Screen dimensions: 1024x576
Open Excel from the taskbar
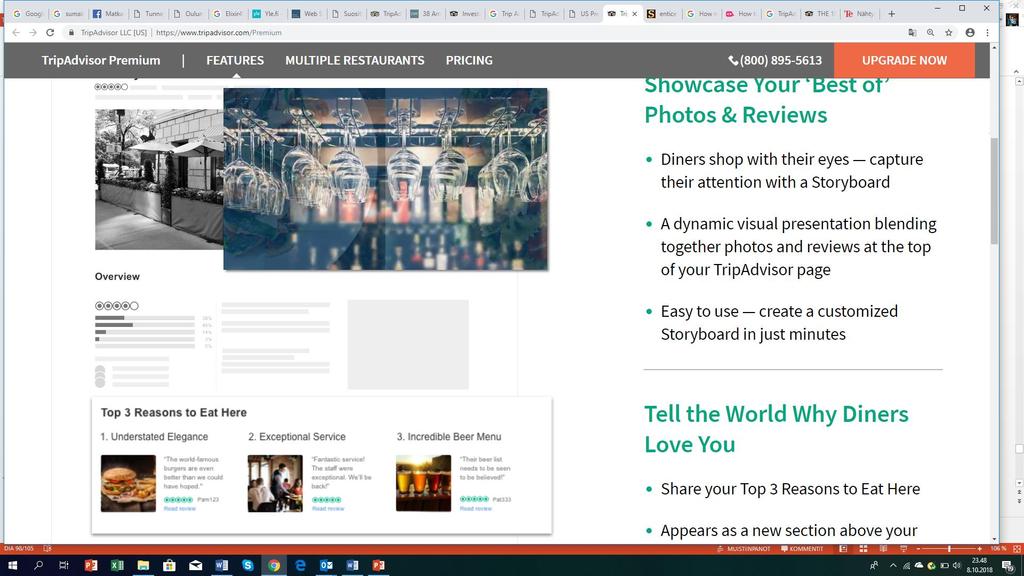pos(117,566)
